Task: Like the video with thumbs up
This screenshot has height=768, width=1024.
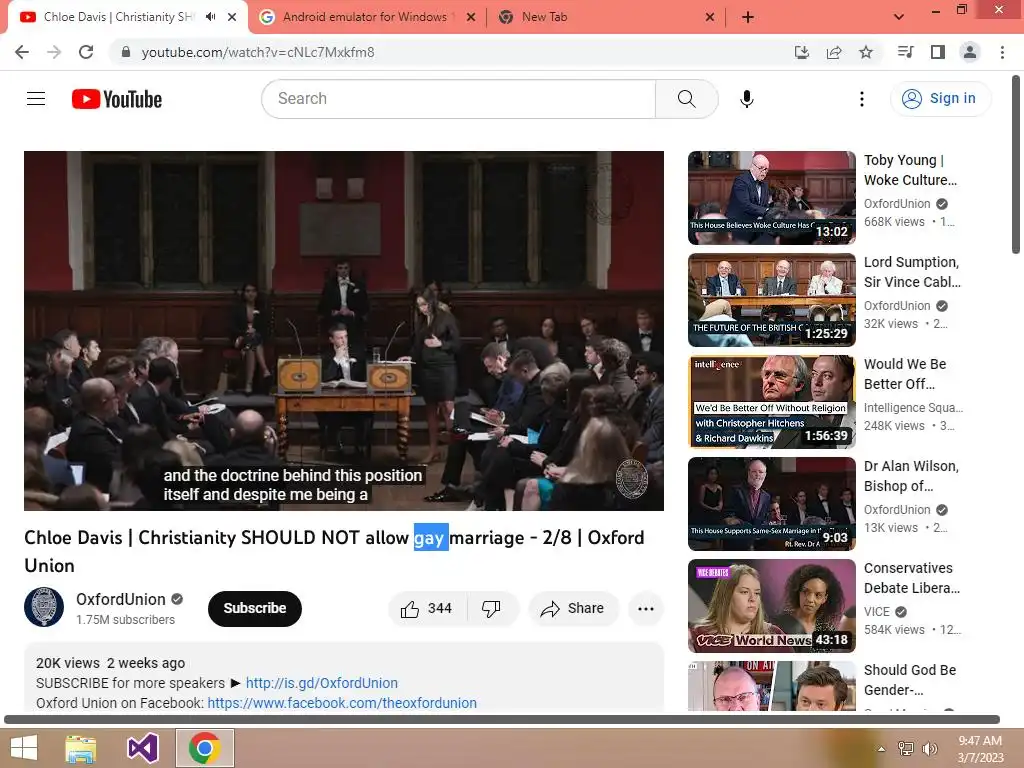Action: [426, 609]
